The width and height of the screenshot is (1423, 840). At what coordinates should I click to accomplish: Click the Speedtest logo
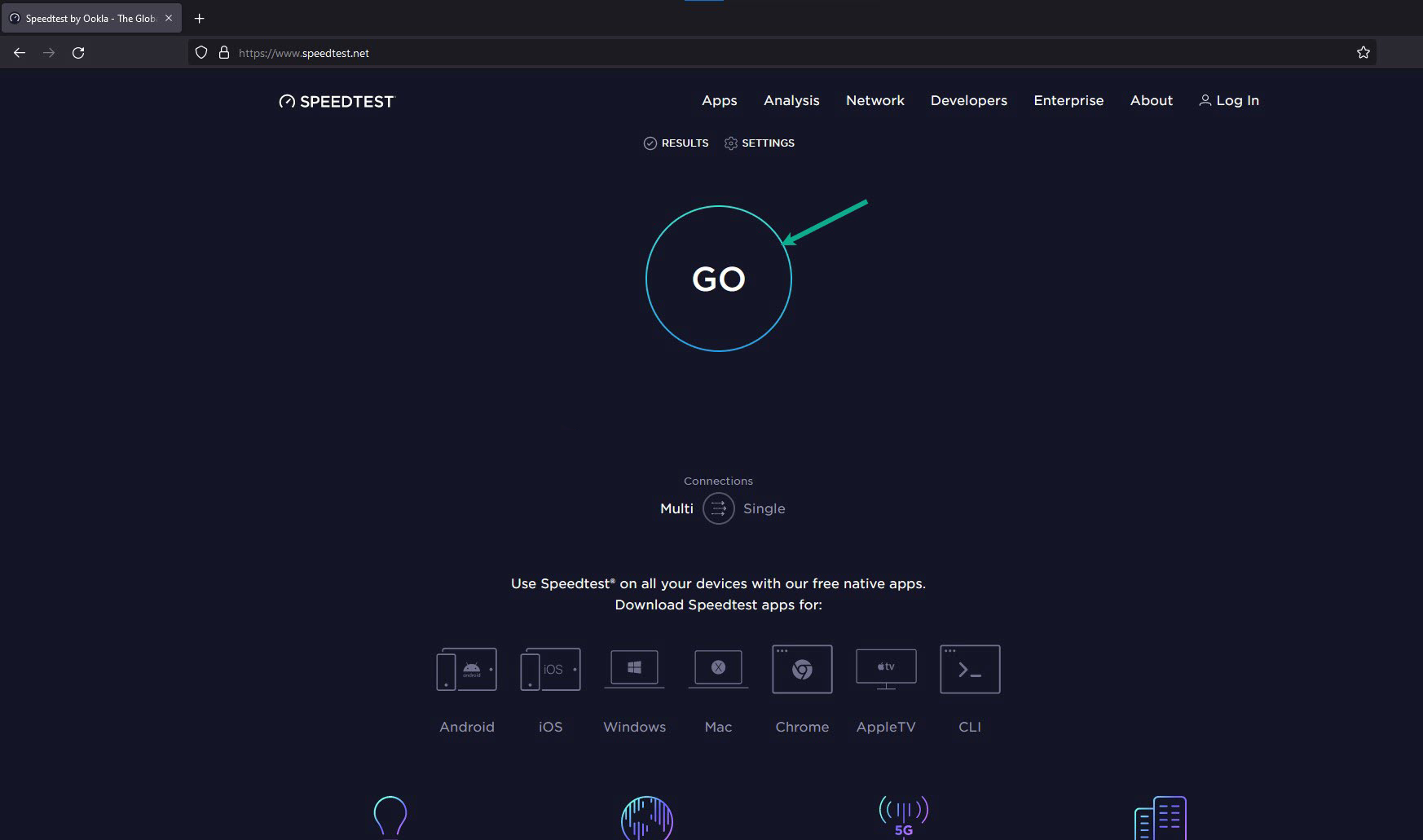pyautogui.click(x=337, y=101)
